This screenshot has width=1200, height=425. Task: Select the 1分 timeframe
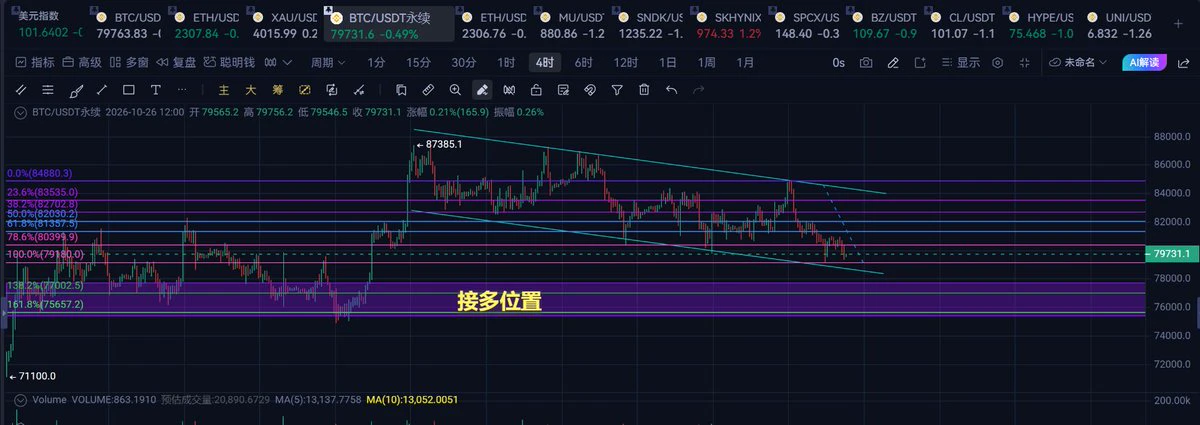point(376,62)
